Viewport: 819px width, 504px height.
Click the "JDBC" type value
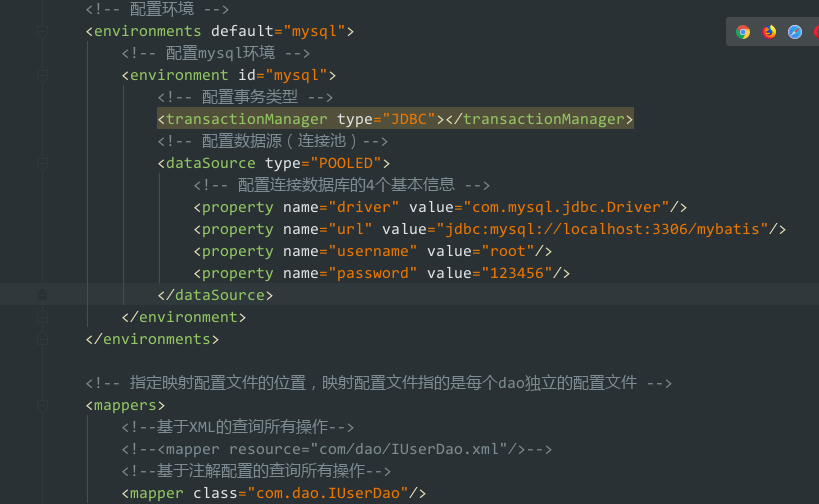click(409, 119)
